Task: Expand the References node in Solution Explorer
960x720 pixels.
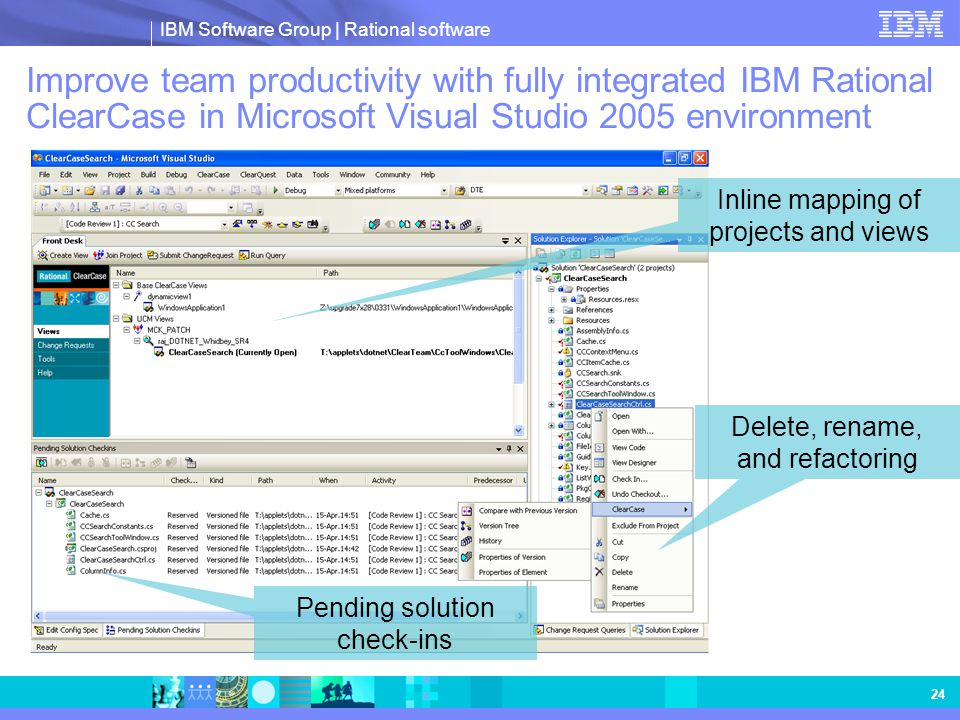Action: (x=551, y=310)
